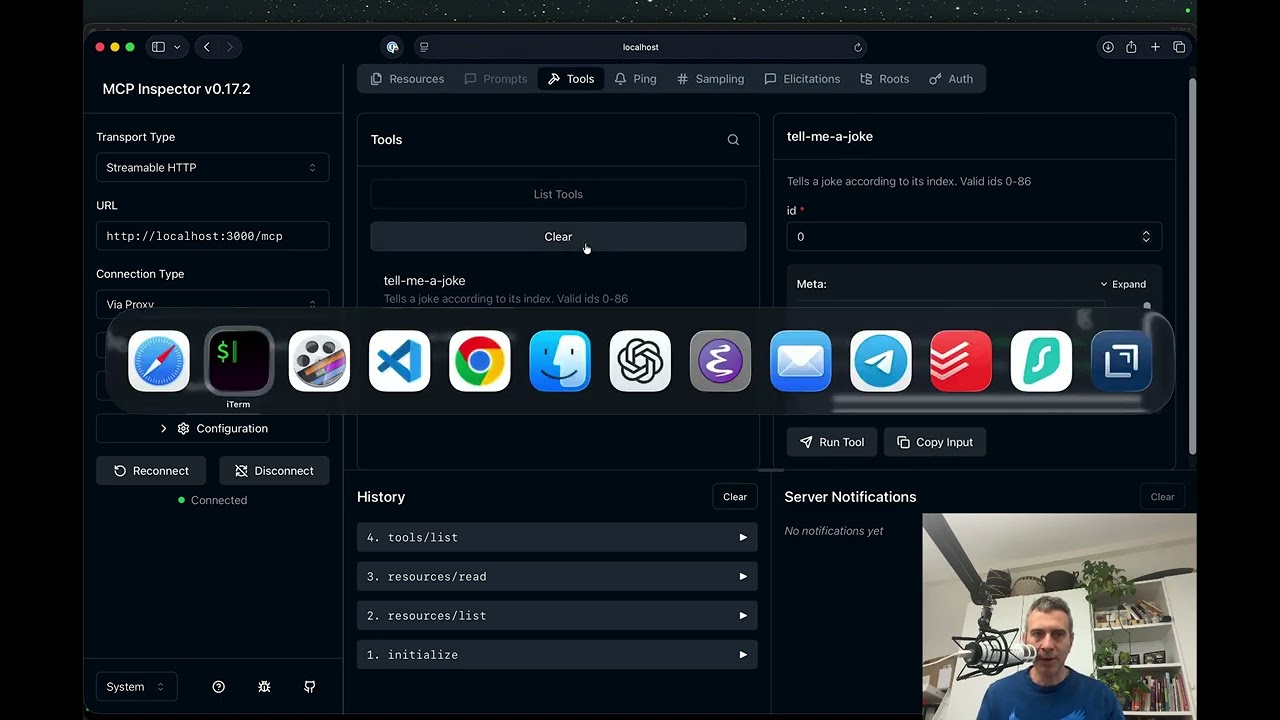The width and height of the screenshot is (1280, 720).
Task: Expand the Configuration section
Action: tap(212, 428)
